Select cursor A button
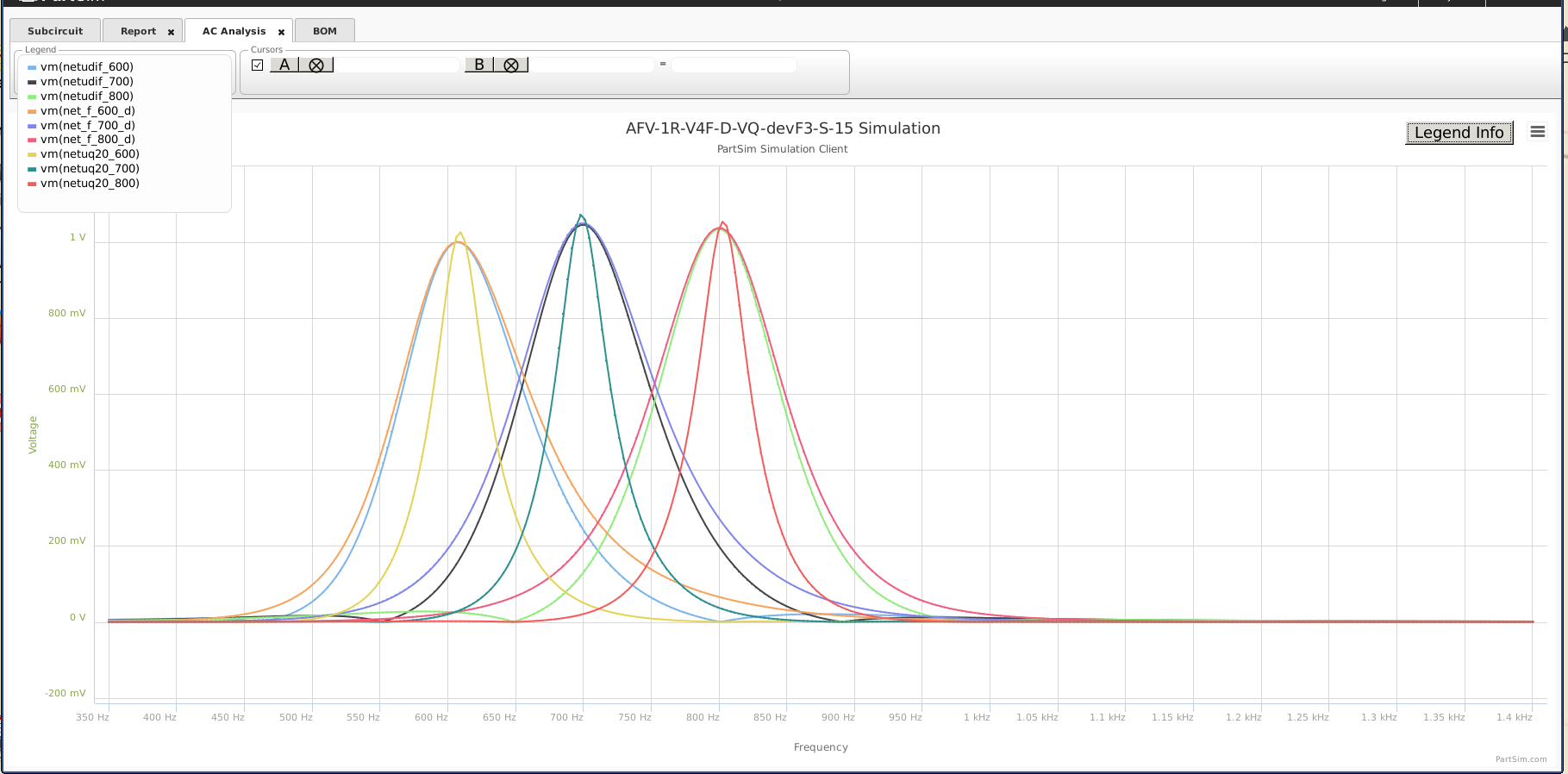The image size is (1568, 774). pos(284,66)
